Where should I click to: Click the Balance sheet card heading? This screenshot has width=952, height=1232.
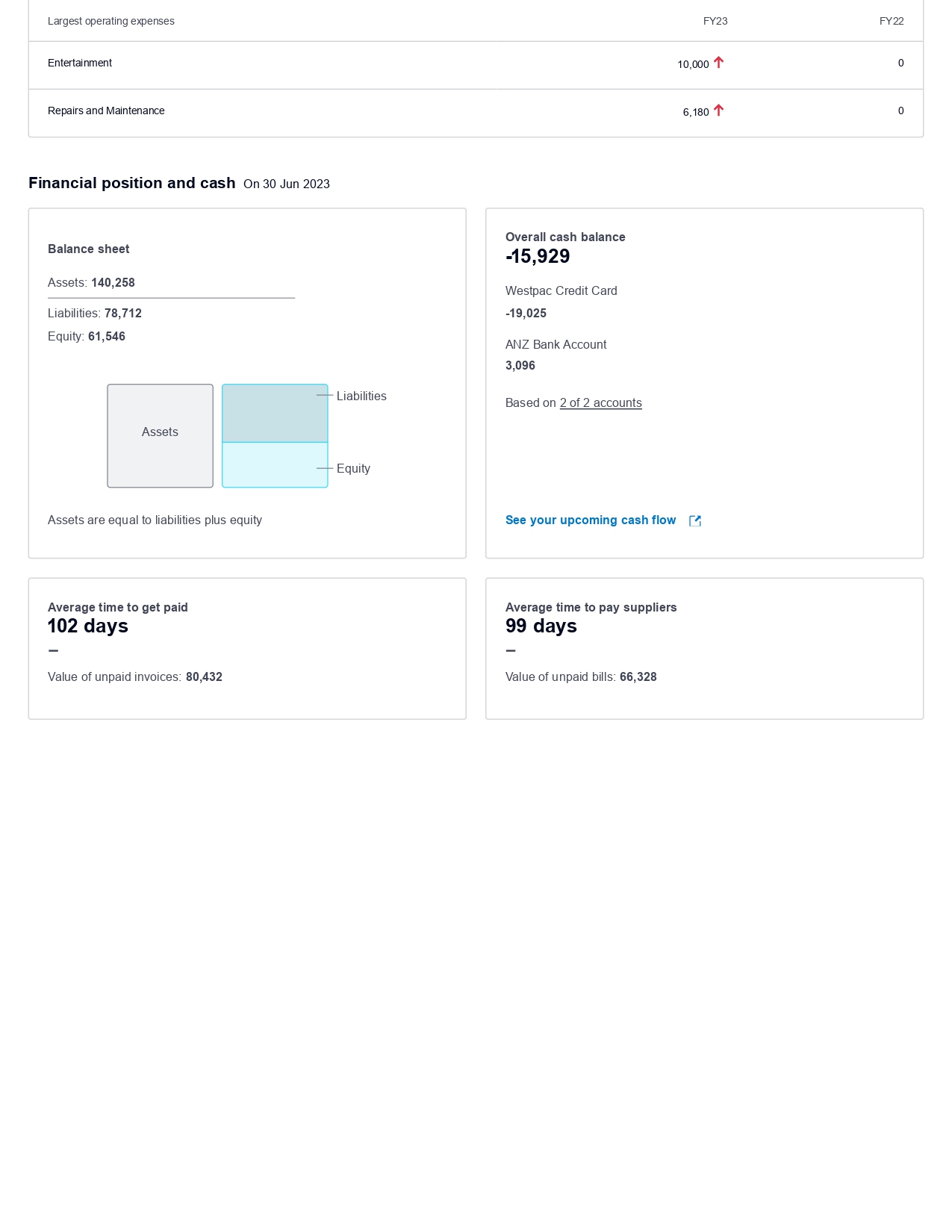pos(88,249)
